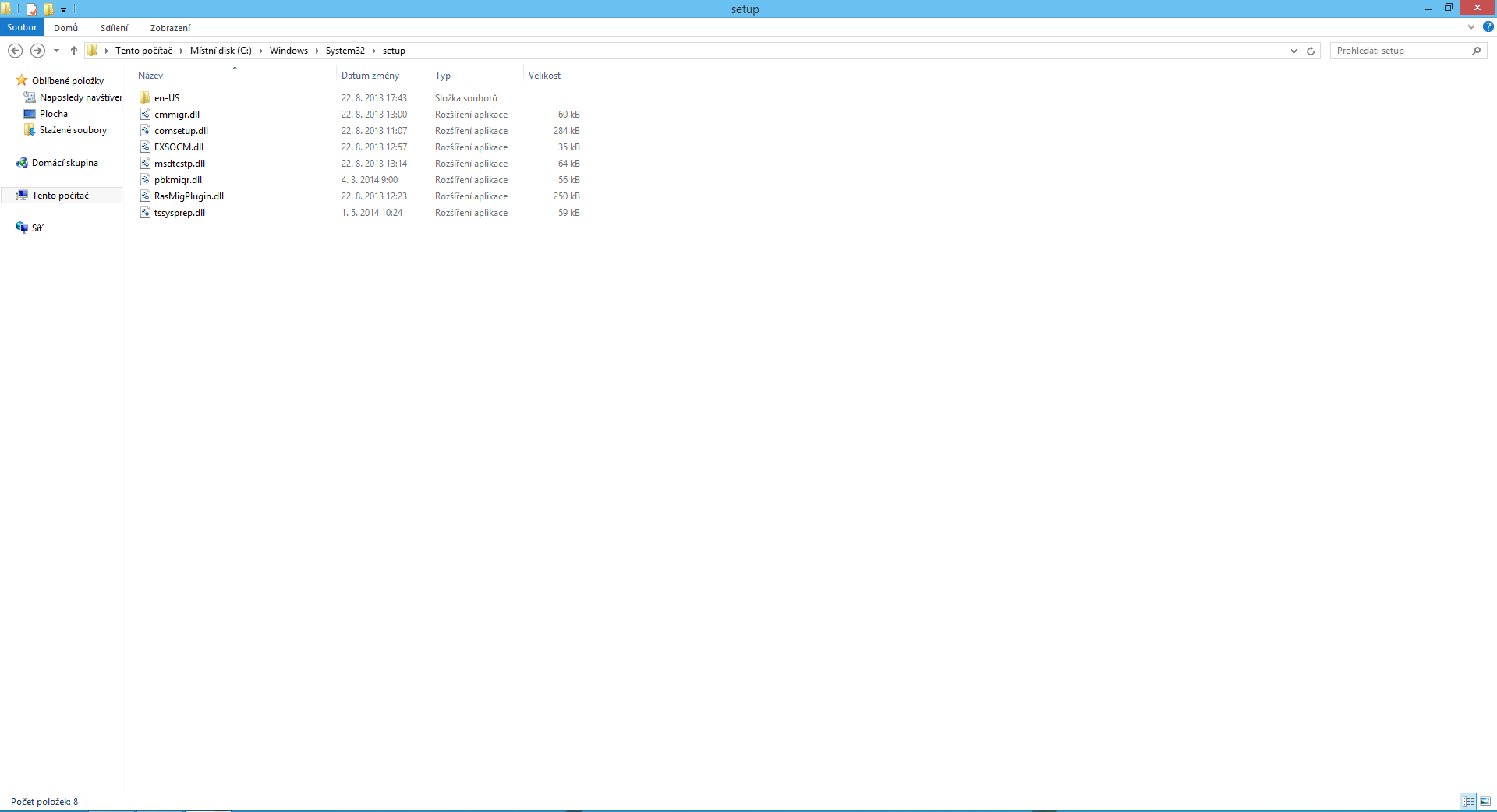Click the FXSOCM.dll file icon
The image size is (1497, 812).
(x=145, y=147)
